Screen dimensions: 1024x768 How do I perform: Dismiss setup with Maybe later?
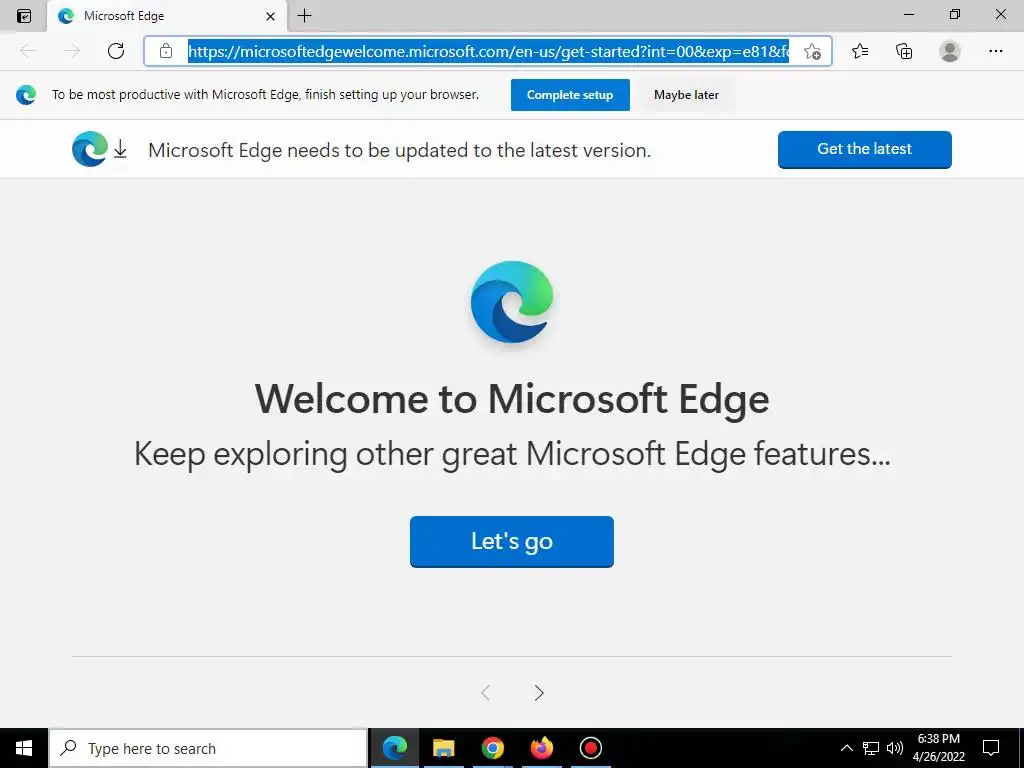(686, 95)
